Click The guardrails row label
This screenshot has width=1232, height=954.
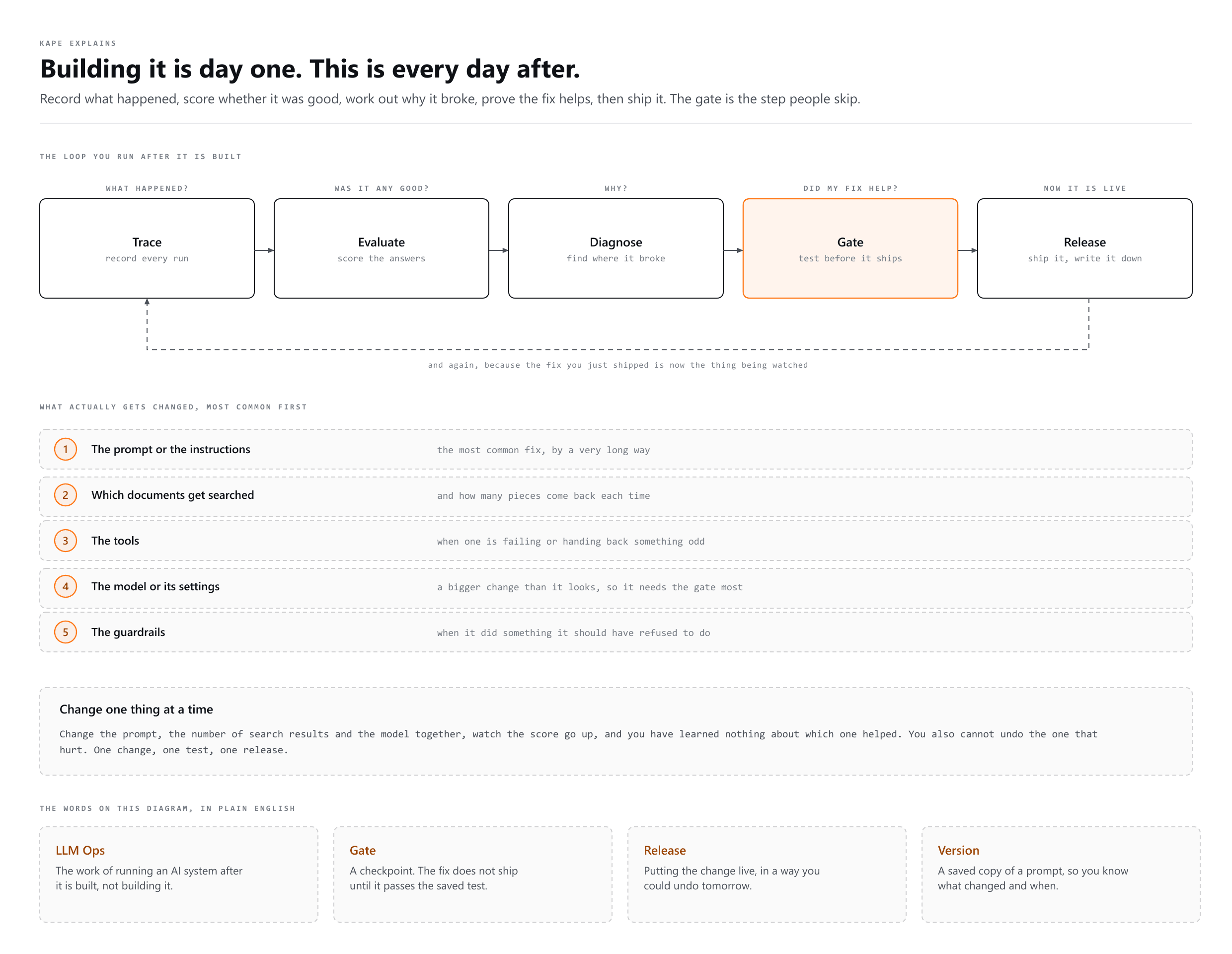[128, 632]
